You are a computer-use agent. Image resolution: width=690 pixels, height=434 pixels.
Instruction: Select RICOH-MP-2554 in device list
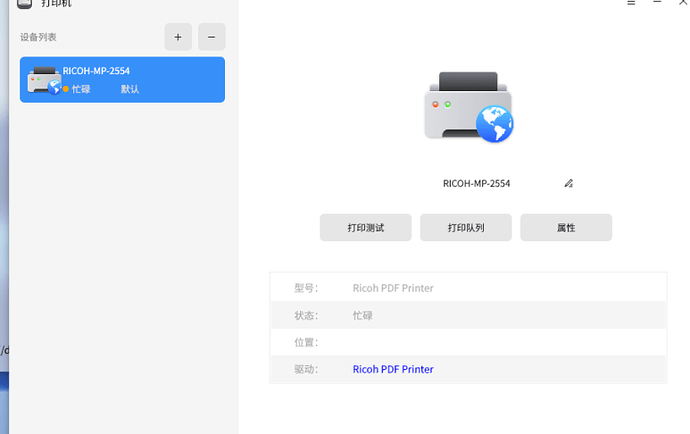point(122,80)
